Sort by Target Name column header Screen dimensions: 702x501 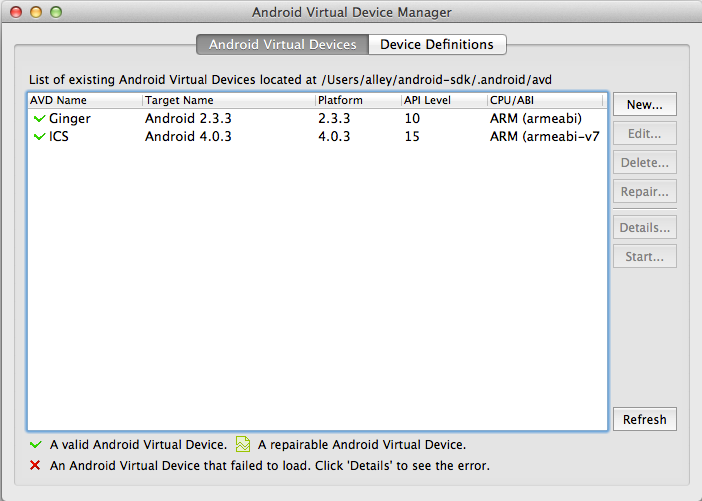229,100
